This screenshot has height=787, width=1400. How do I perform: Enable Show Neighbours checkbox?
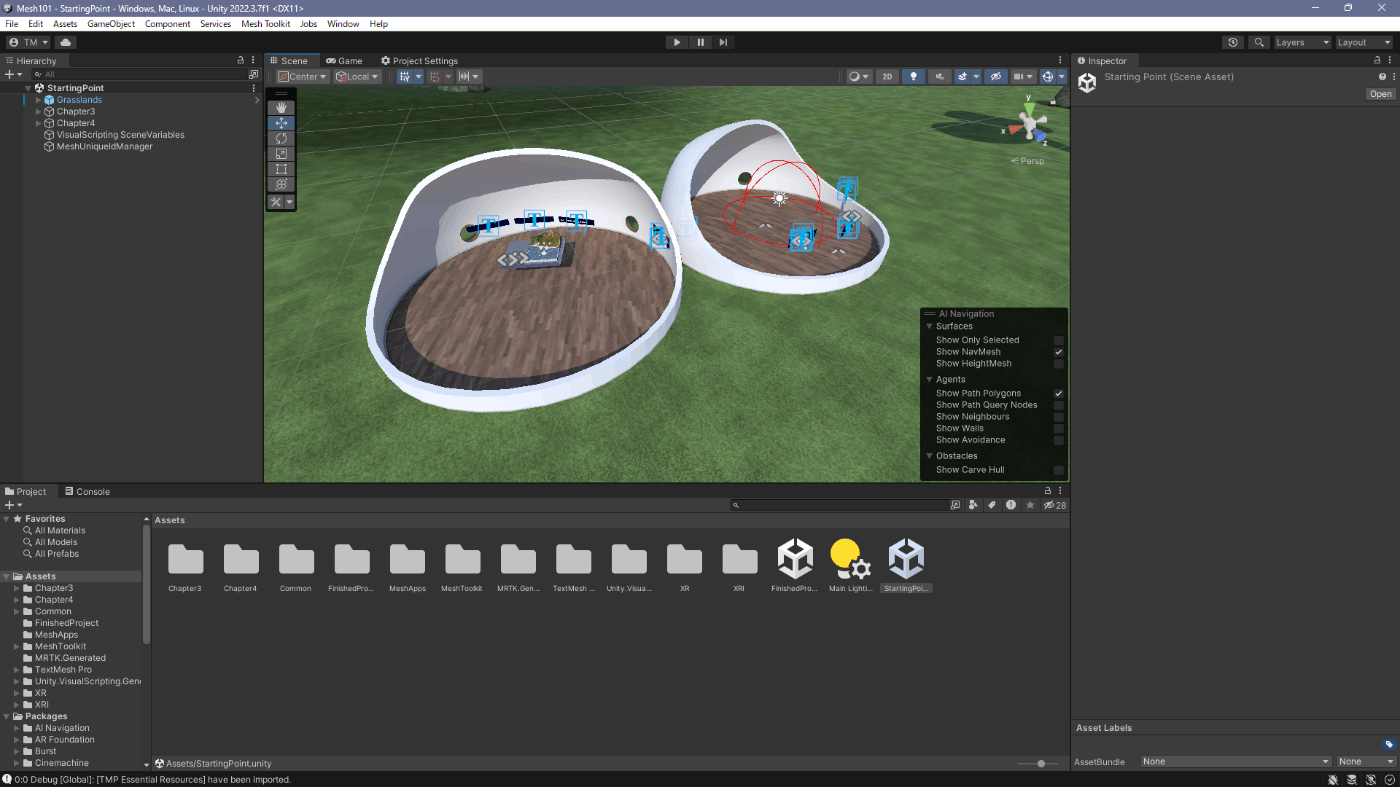click(1058, 417)
